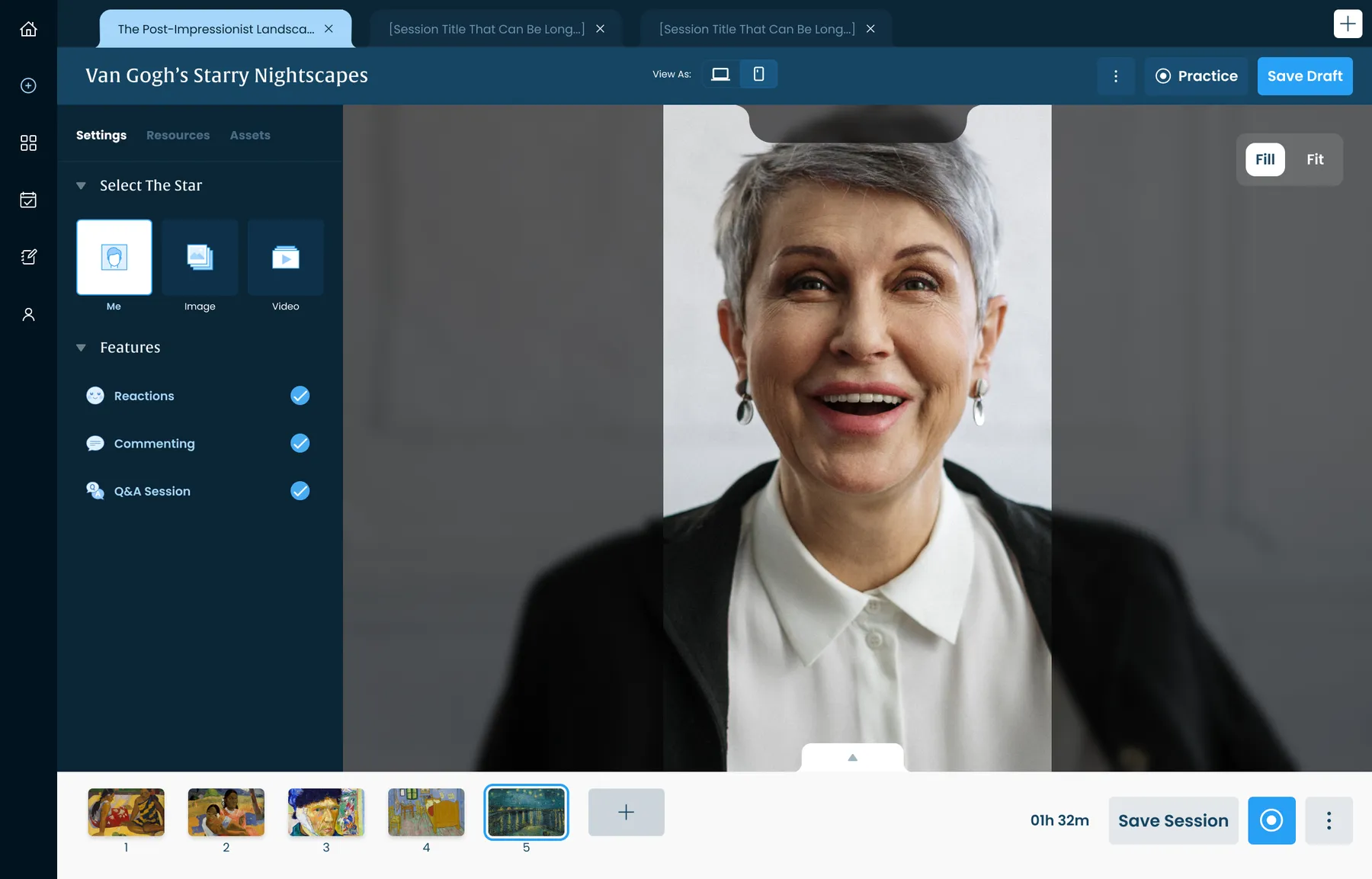Open the calendar schedule icon
Image resolution: width=1372 pixels, height=879 pixels.
(x=28, y=200)
